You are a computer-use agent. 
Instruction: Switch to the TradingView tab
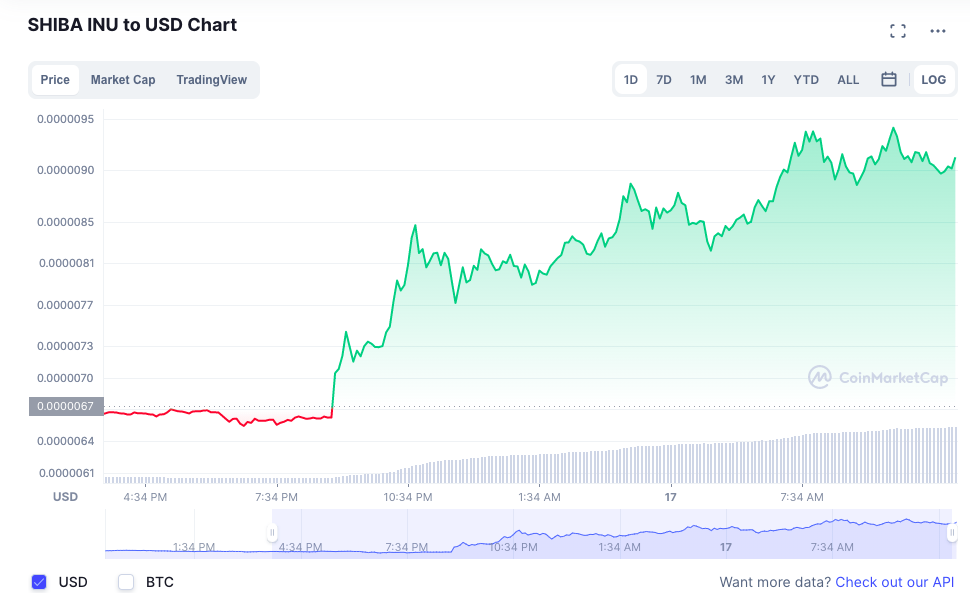click(212, 80)
